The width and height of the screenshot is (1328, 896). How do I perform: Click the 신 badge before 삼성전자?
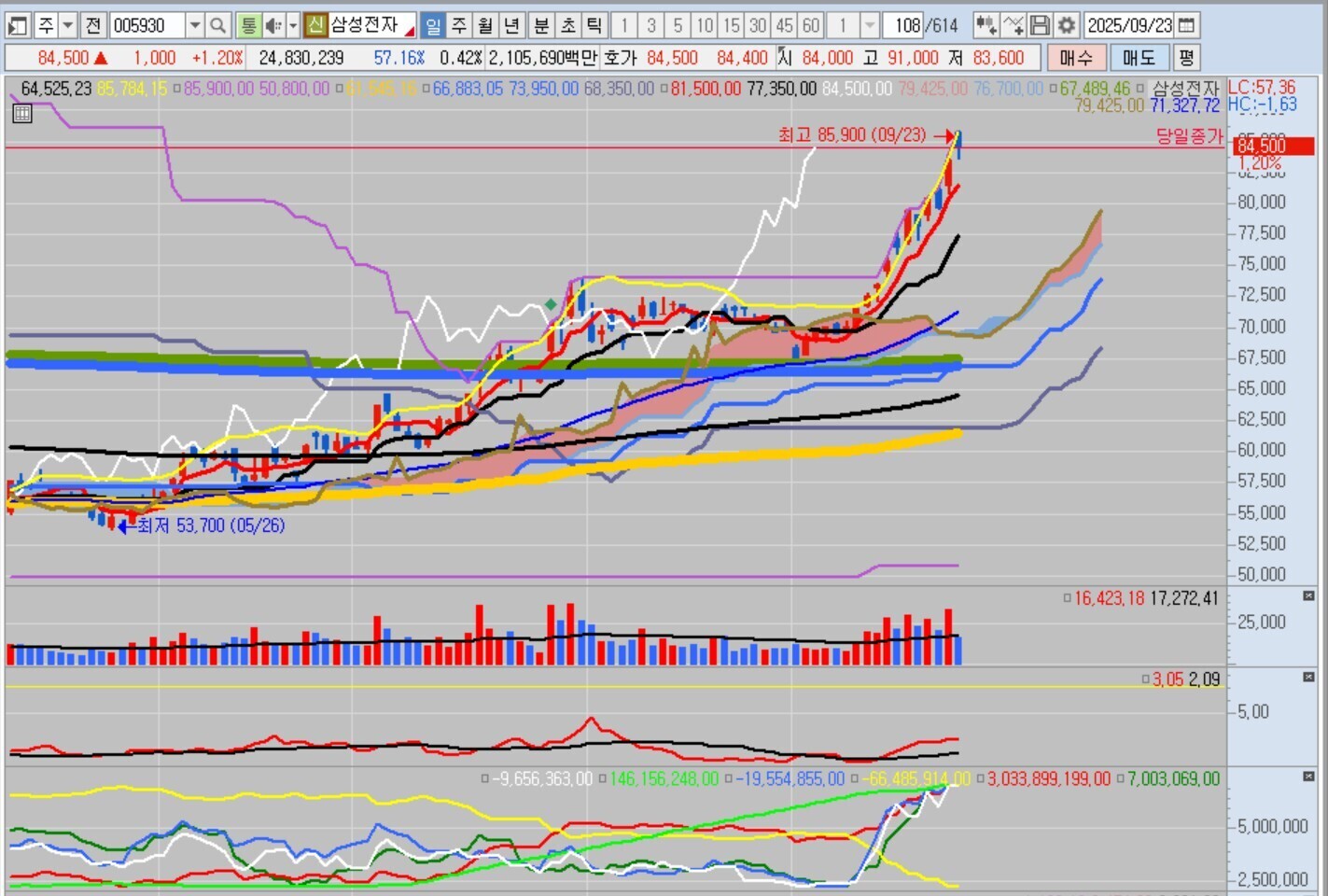(315, 25)
